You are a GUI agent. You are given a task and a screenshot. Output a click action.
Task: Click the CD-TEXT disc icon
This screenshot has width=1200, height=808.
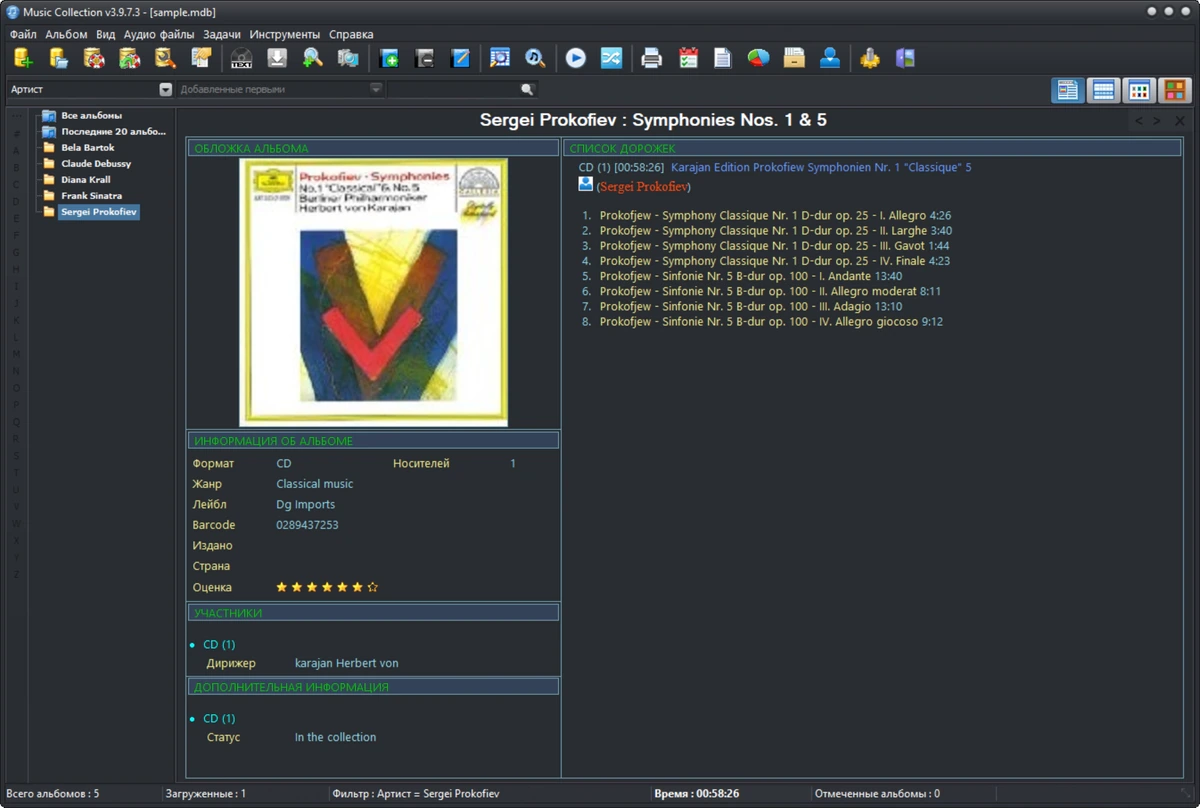pos(241,58)
